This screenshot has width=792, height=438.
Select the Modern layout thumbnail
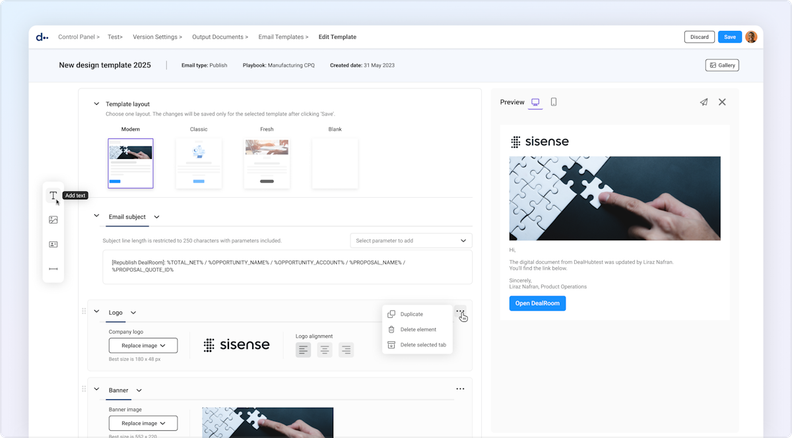(130, 163)
